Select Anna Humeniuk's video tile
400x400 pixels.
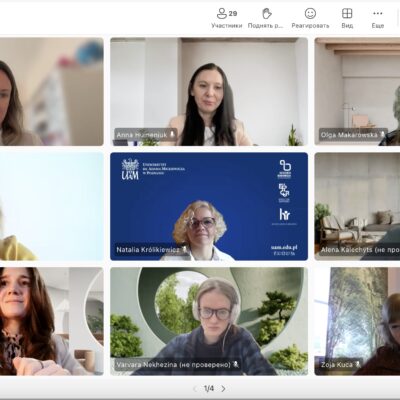209,91
